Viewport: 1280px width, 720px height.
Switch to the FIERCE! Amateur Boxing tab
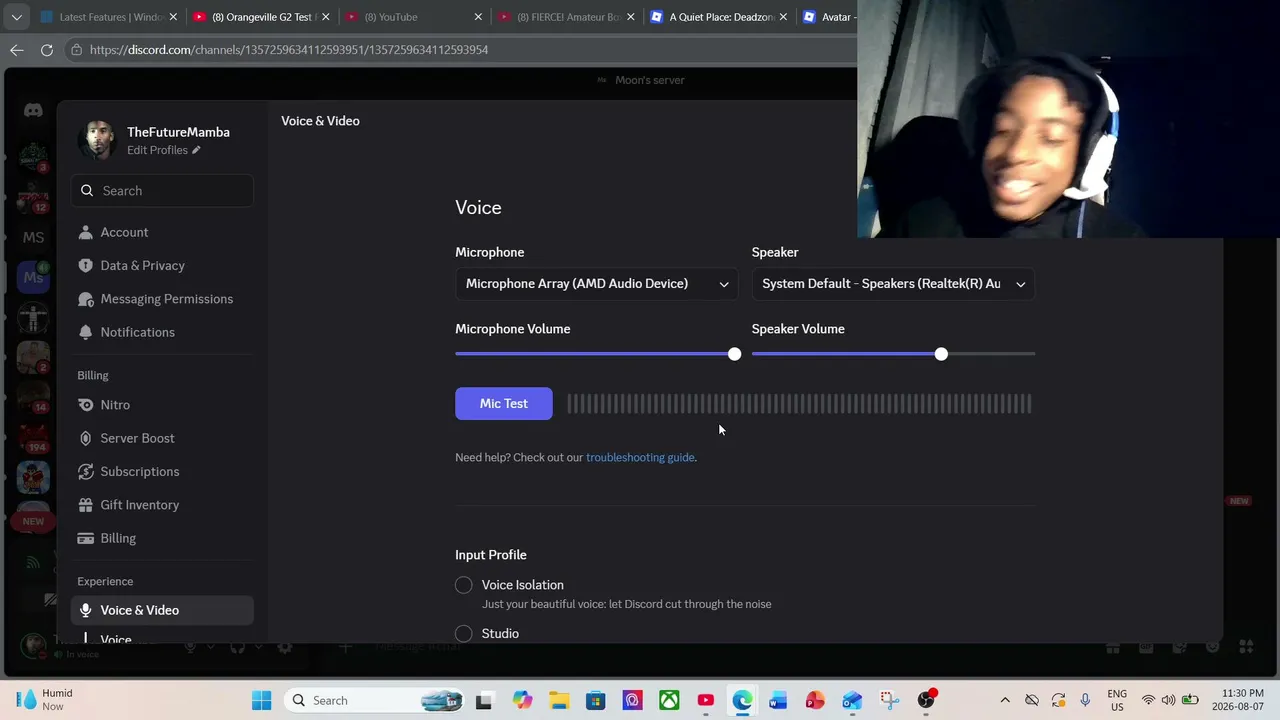click(x=565, y=17)
